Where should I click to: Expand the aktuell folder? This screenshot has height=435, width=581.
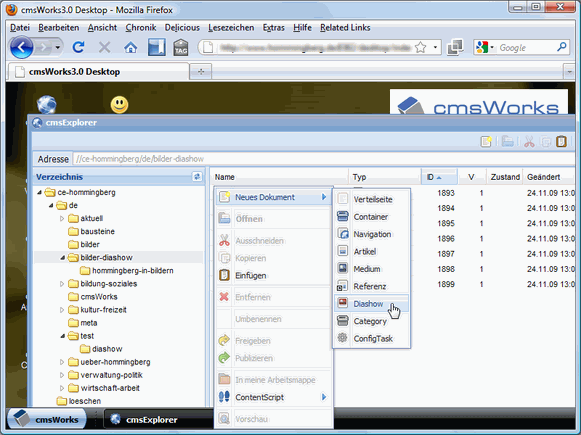62,218
